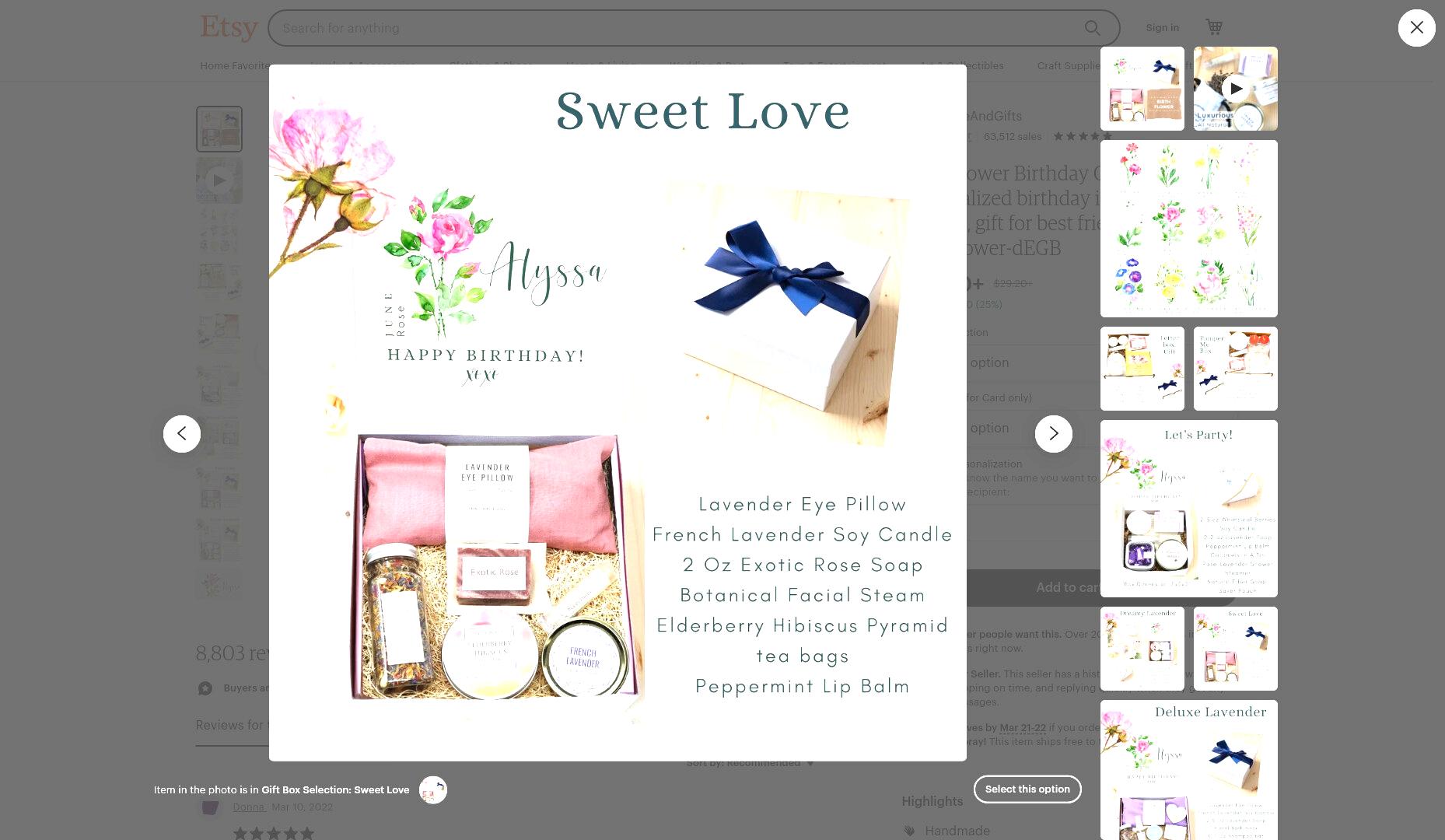Open Craft Supplies category menu
Viewport: 1445px width, 840px height.
(x=1068, y=65)
